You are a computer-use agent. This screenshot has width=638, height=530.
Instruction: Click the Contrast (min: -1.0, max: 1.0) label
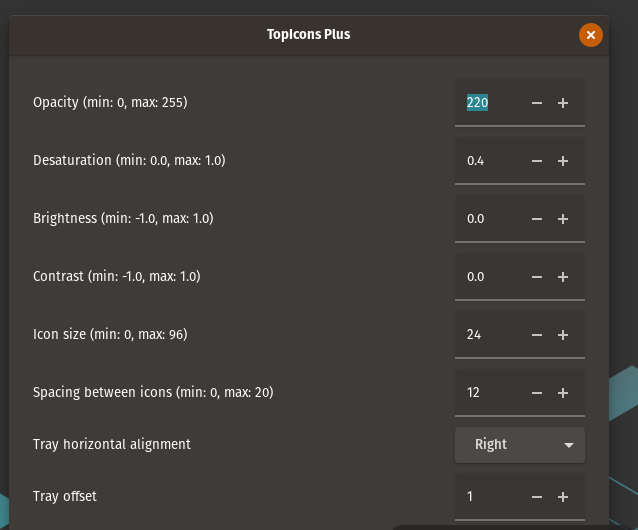(117, 277)
